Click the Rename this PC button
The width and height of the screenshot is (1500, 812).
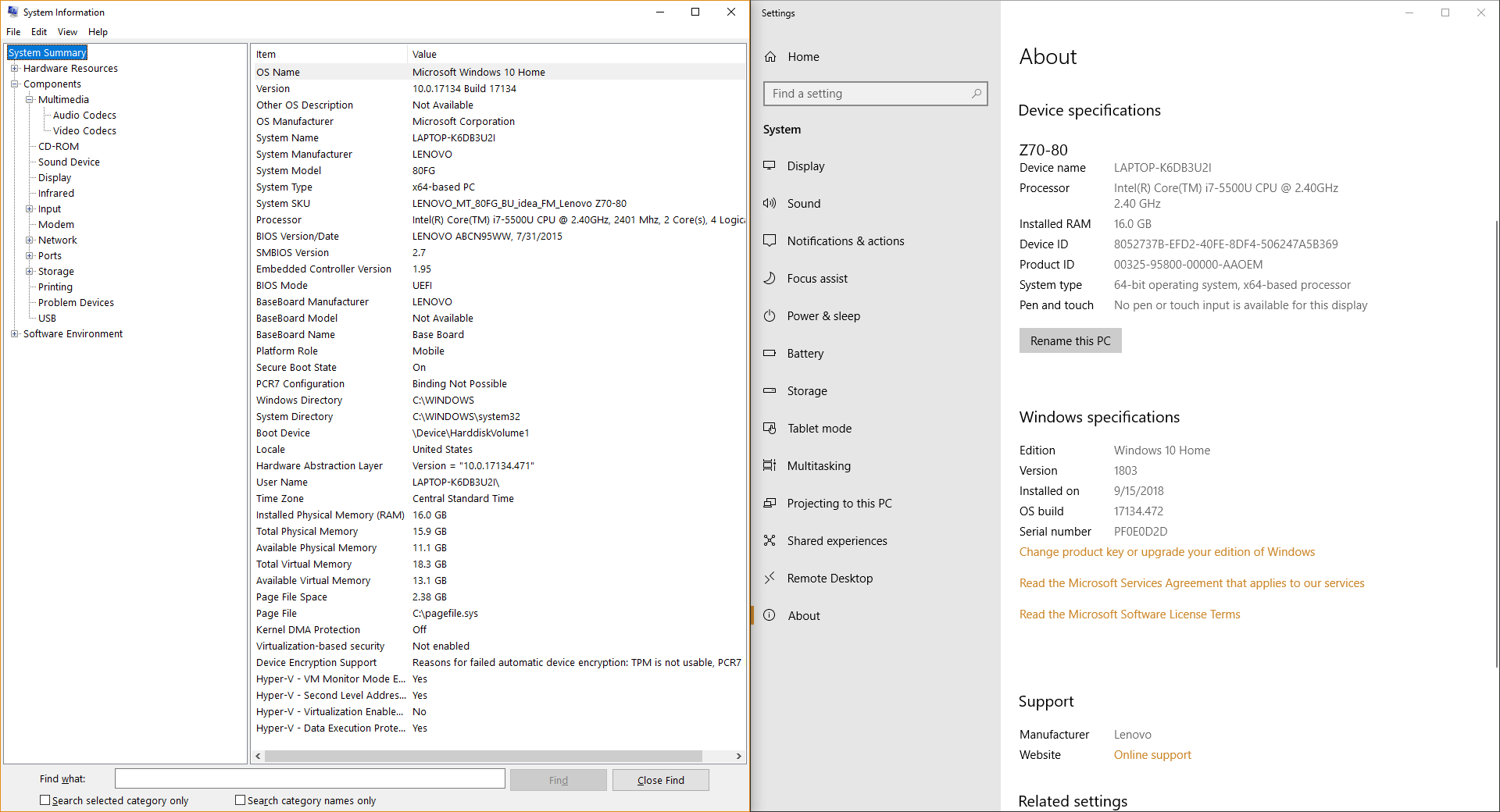[1070, 340]
